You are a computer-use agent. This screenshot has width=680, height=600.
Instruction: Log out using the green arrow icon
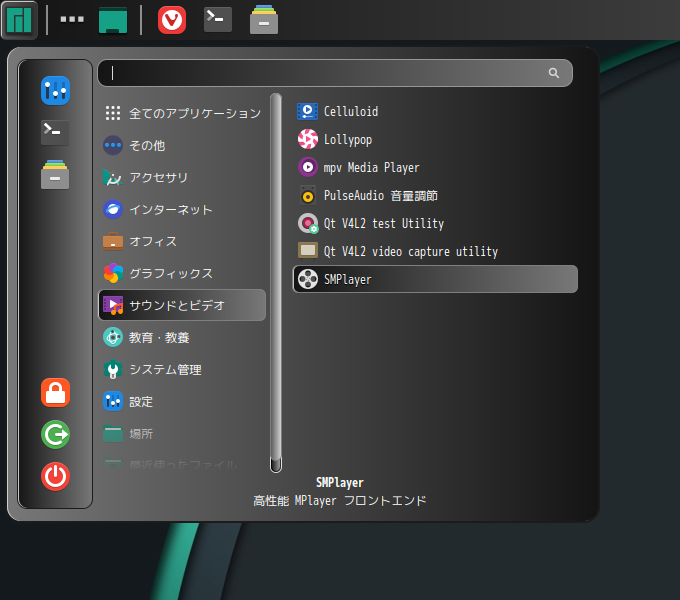pyautogui.click(x=56, y=434)
